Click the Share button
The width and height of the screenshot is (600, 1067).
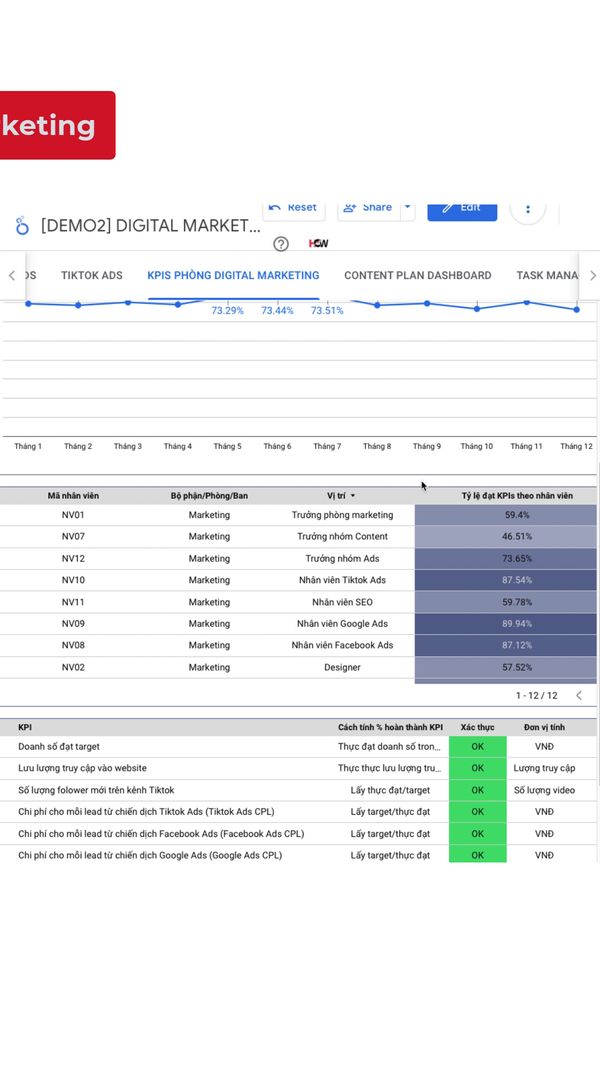tap(368, 208)
